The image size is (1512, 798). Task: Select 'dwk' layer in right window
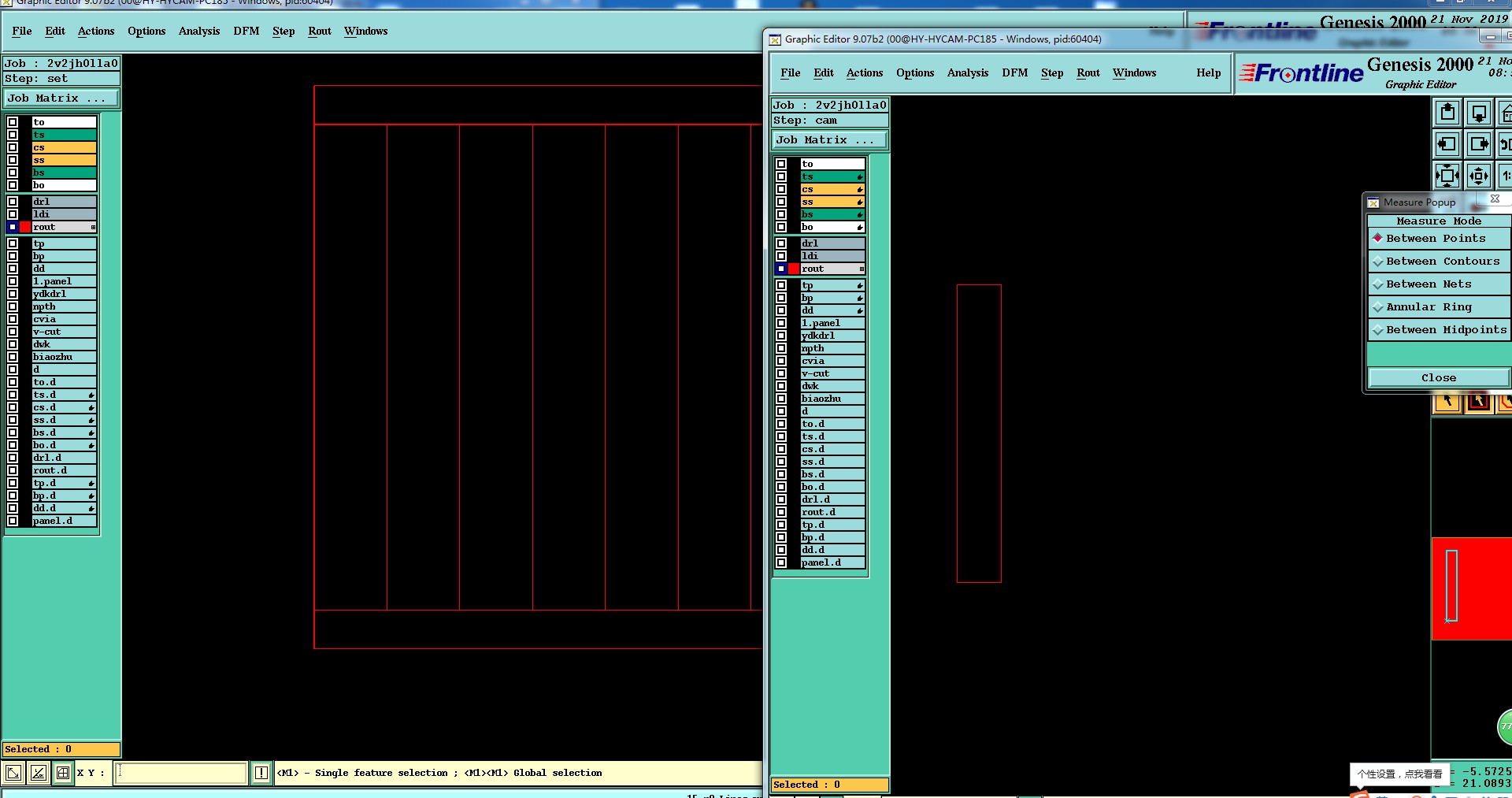click(x=832, y=386)
